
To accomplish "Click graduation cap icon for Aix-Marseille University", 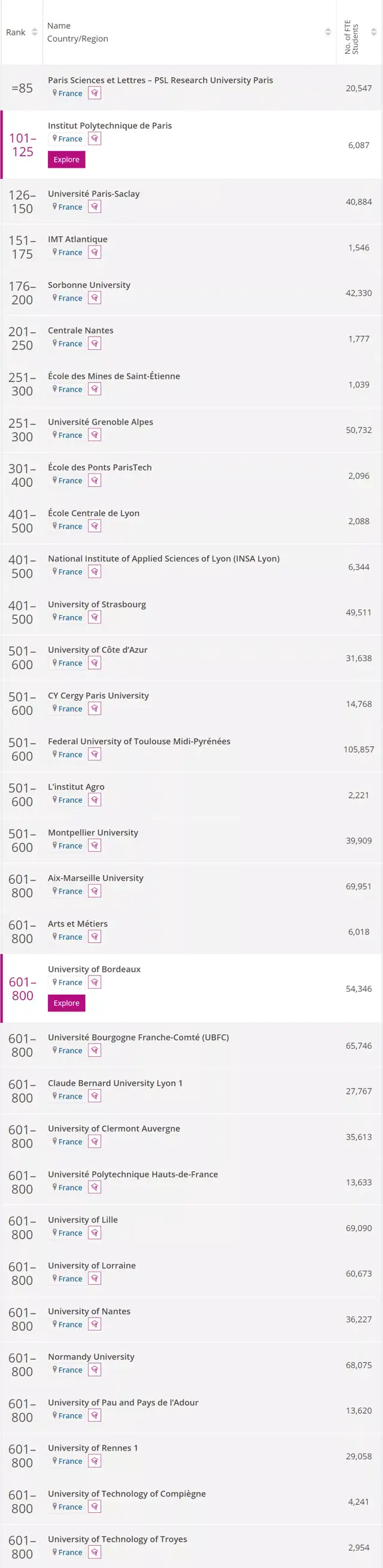I will click(95, 891).
